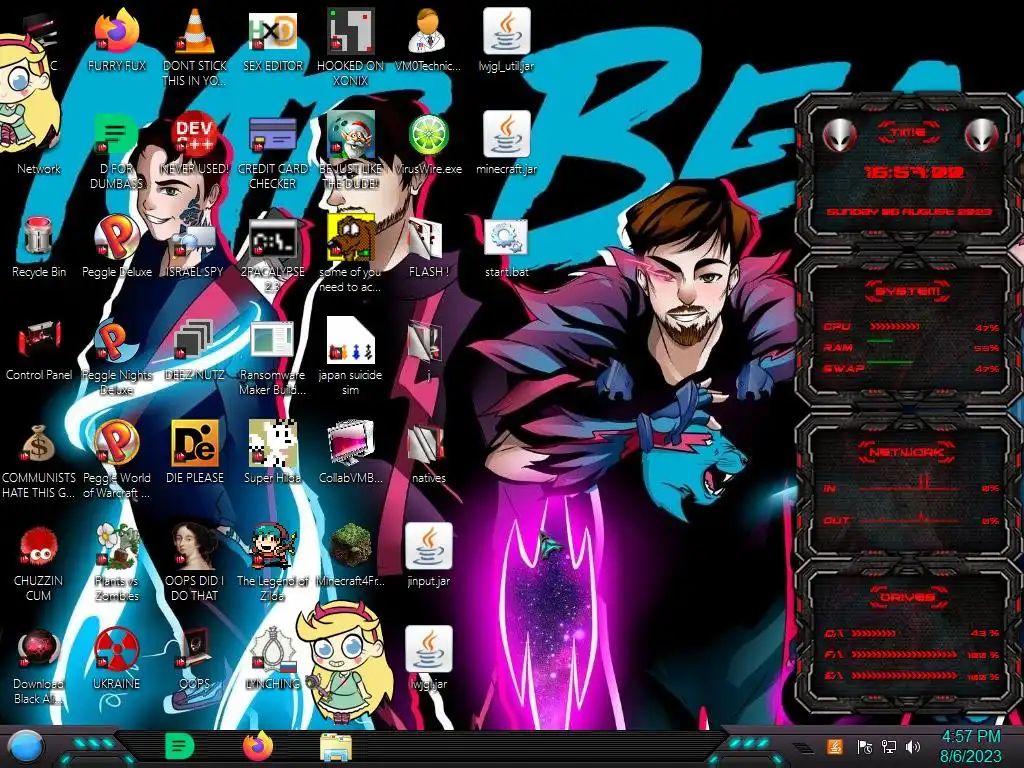Launch The Legend of Zilda
This screenshot has height=768, width=1024.
[272, 546]
